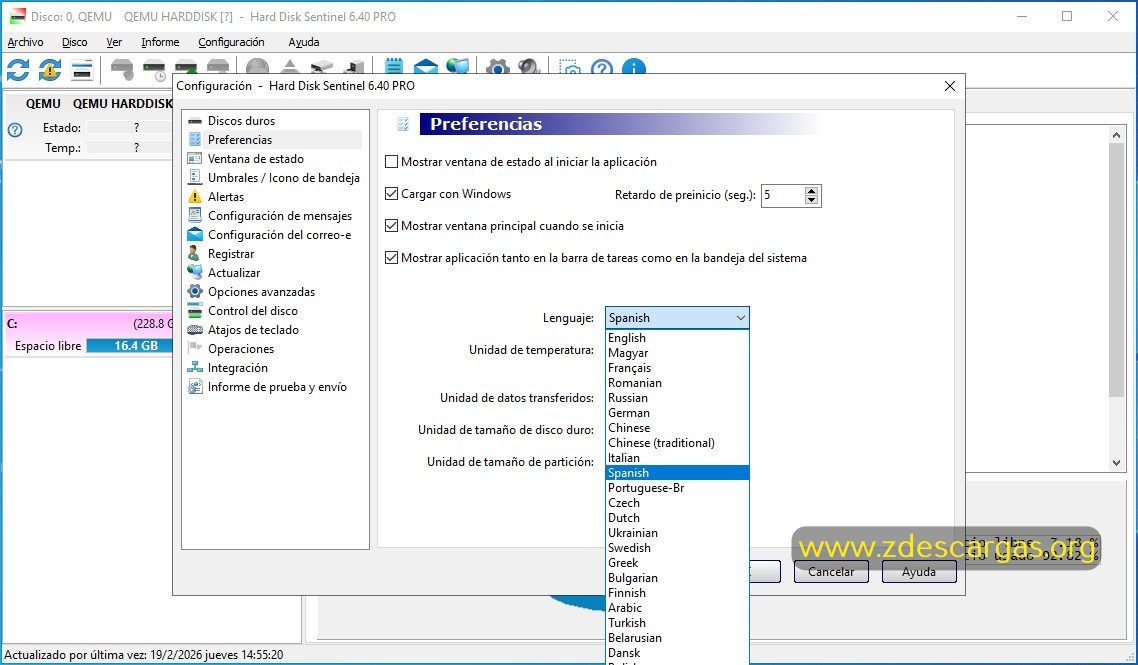This screenshot has height=665, width=1138.
Task: Click the speaker sound toolbar icon
Action: [x=530, y=66]
